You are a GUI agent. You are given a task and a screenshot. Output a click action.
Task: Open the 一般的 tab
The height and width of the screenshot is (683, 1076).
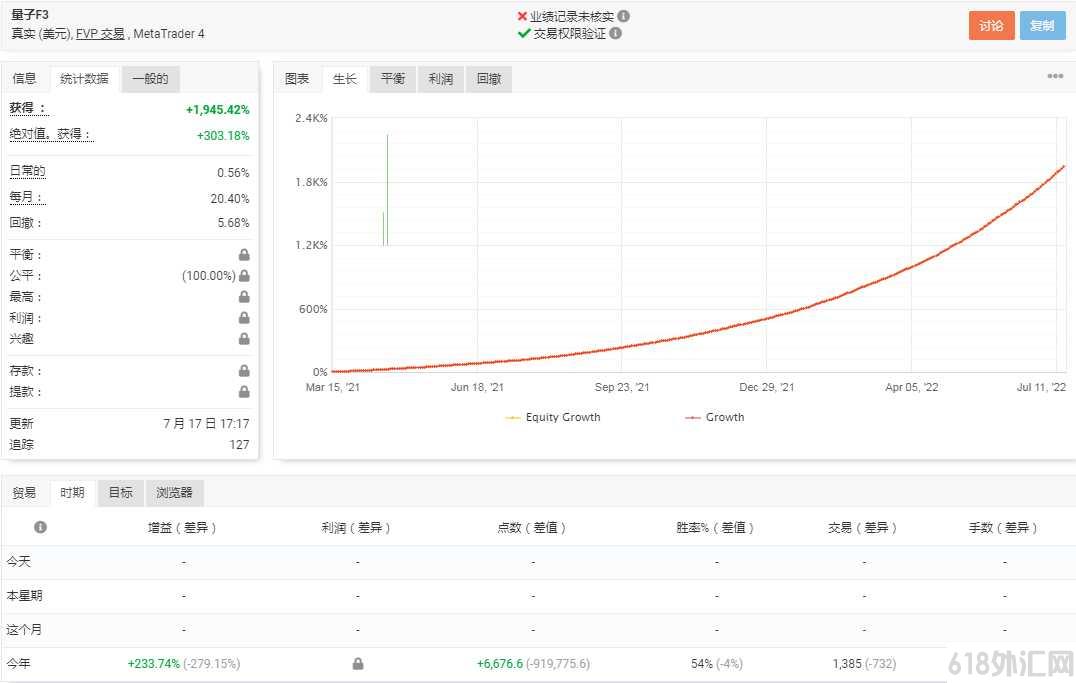[150, 79]
